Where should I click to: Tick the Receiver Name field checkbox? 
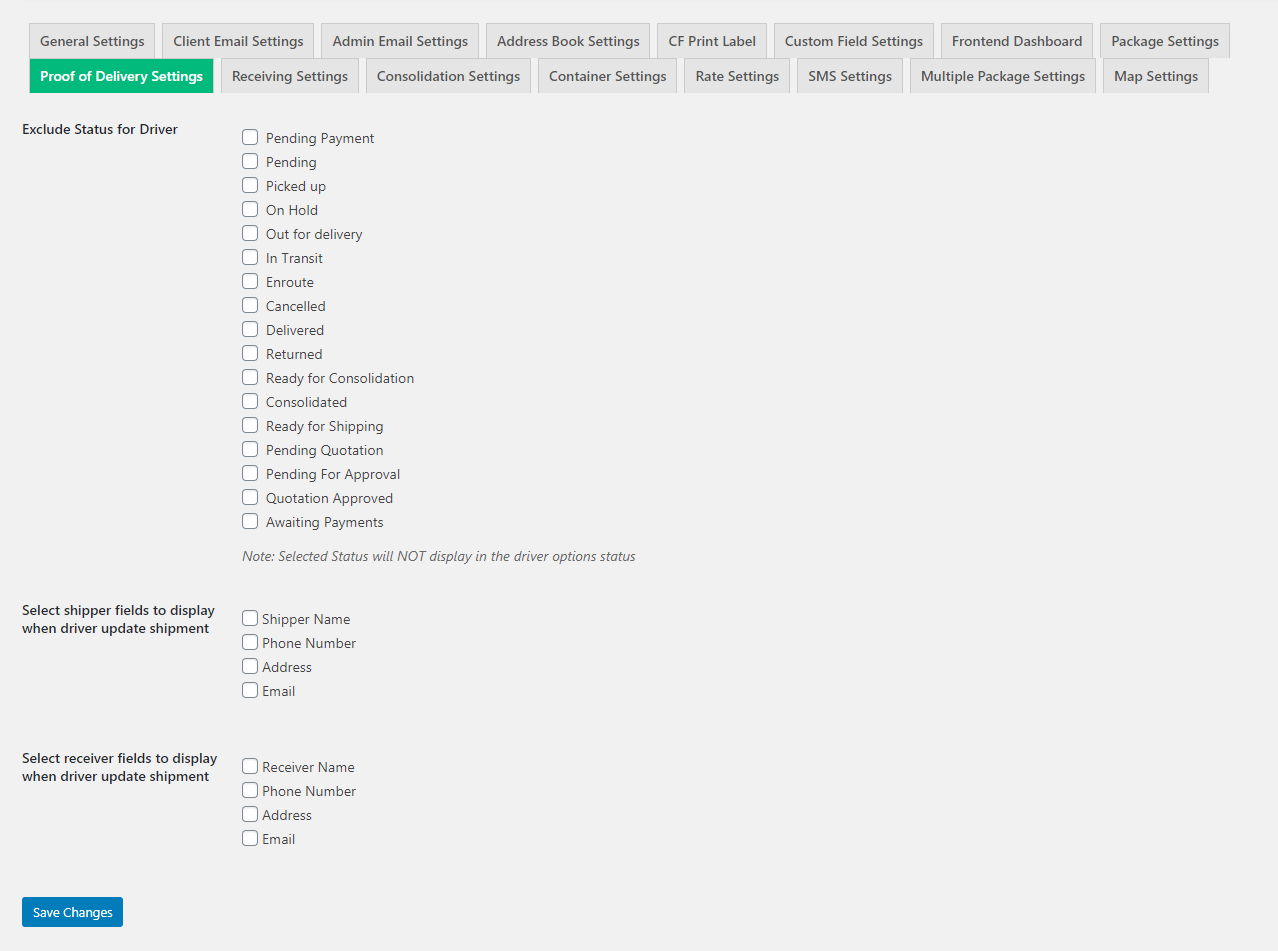[250, 766]
